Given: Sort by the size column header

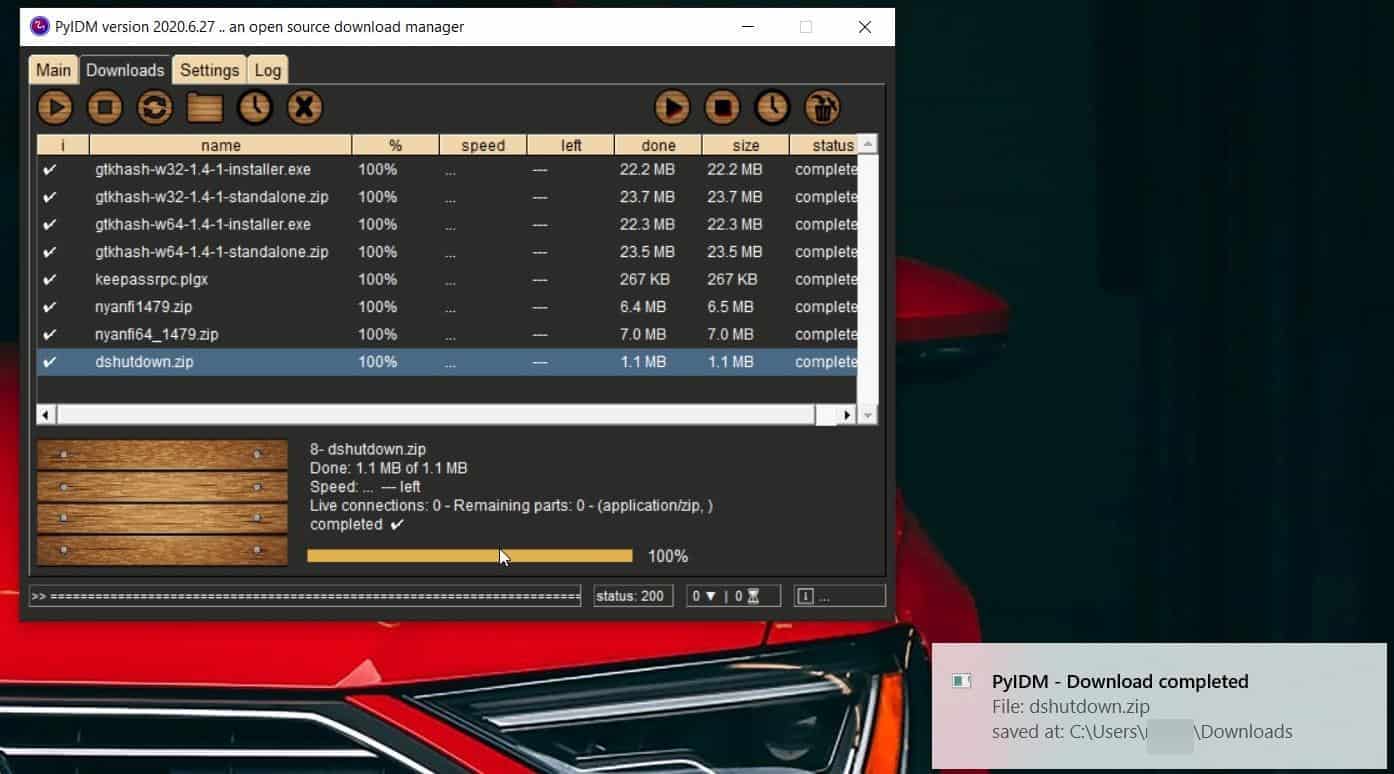Looking at the screenshot, I should point(746,145).
